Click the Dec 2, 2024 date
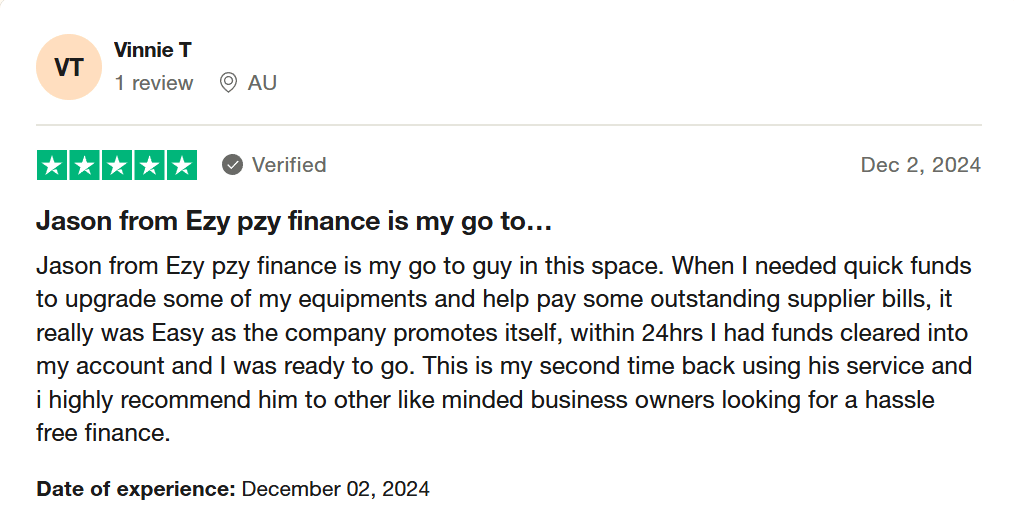The height and width of the screenshot is (525, 1014). click(921, 165)
